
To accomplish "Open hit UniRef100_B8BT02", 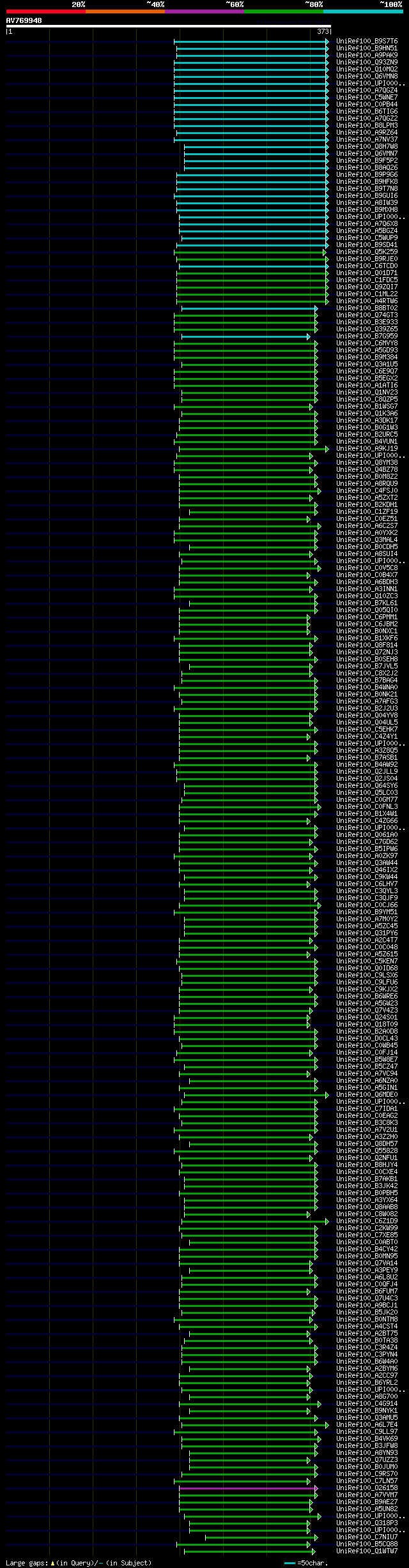I will coord(367,308).
